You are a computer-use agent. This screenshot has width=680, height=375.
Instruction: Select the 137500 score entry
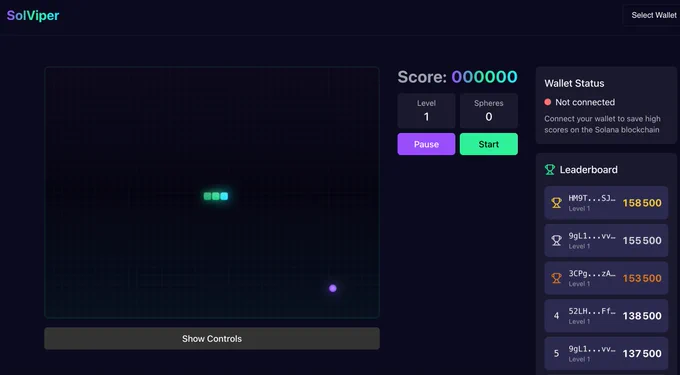coord(606,353)
